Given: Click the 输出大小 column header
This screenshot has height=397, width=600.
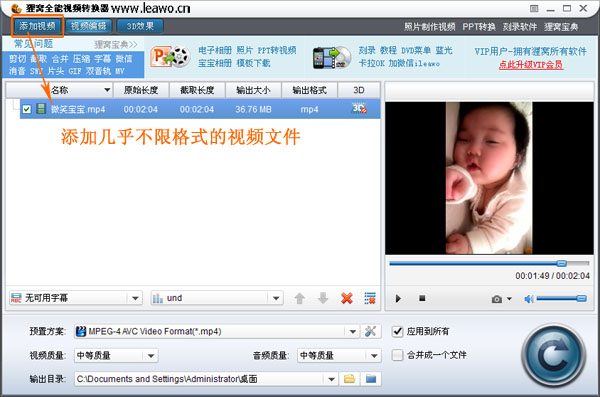Looking at the screenshot, I should (253, 90).
